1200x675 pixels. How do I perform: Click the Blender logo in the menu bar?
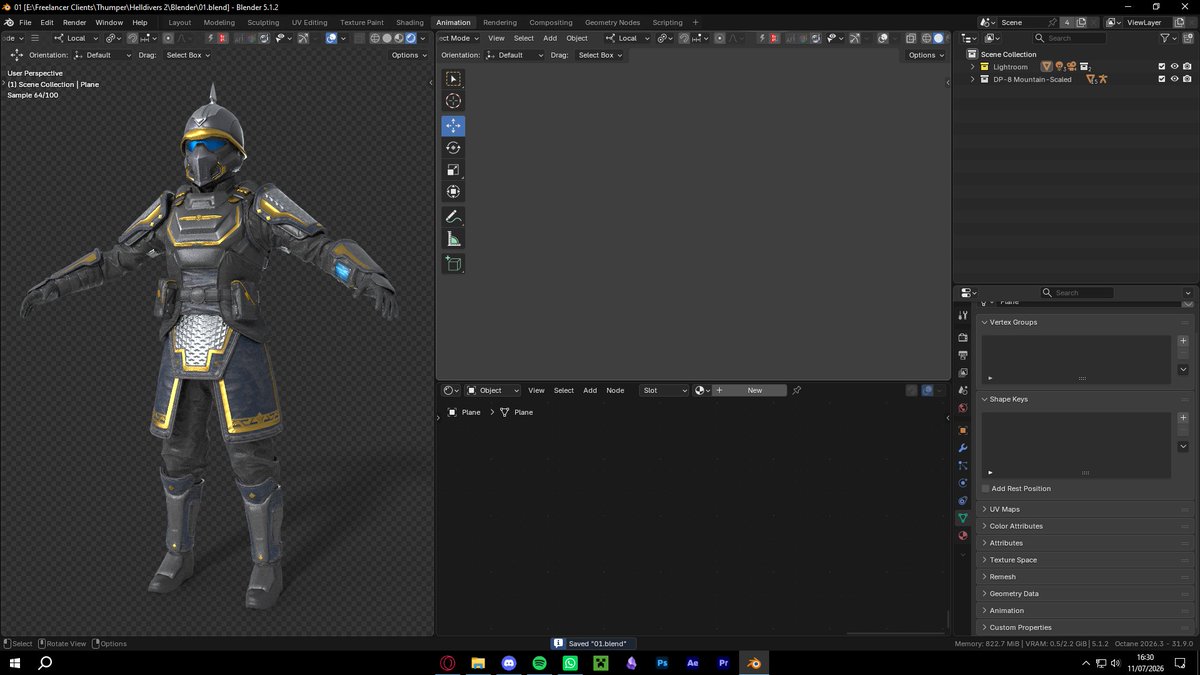pyautogui.click(x=9, y=22)
